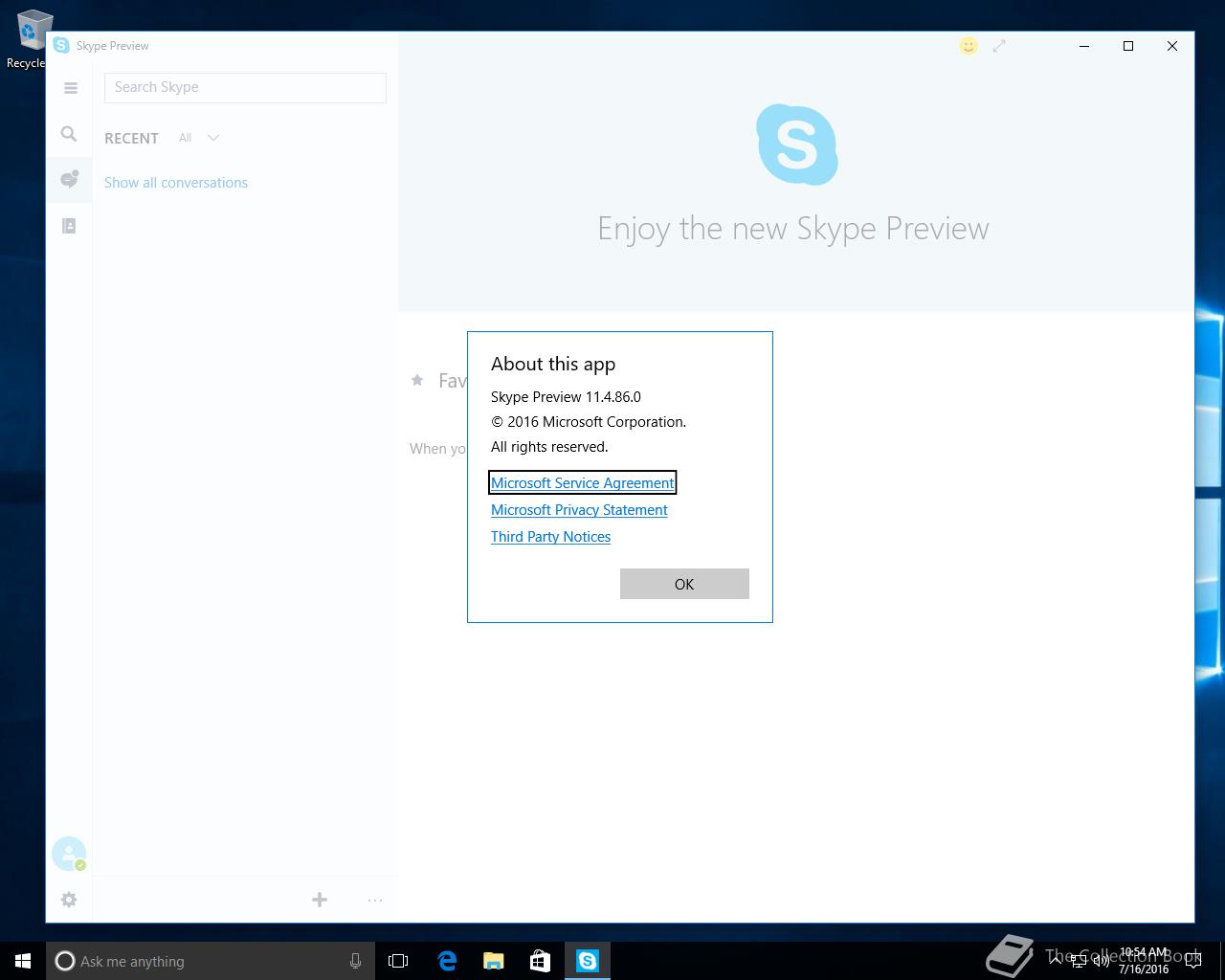Open the more options ellipsis icon
The height and width of the screenshot is (980, 1225).
375,900
